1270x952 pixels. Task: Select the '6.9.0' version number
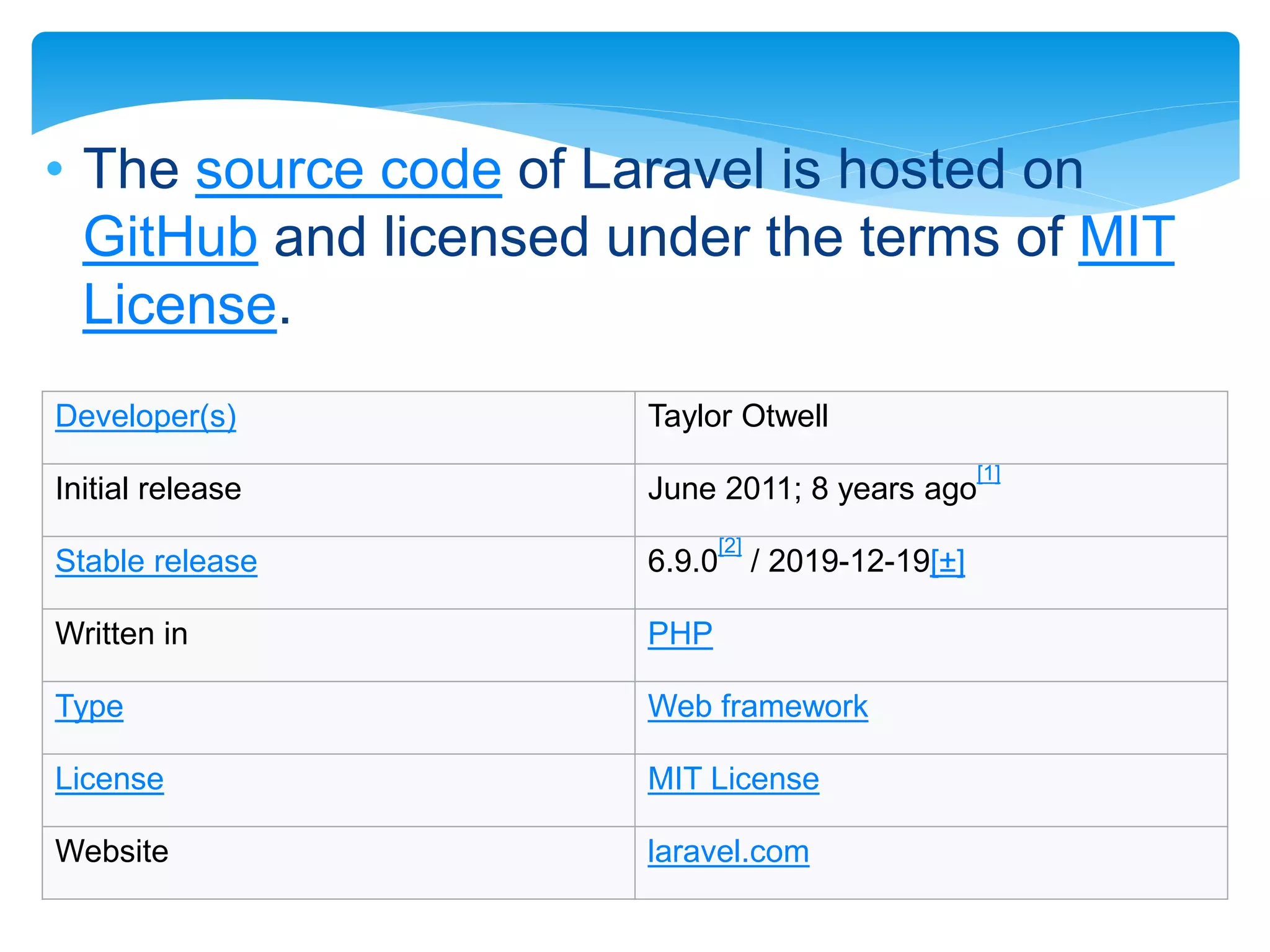pyautogui.click(x=683, y=562)
